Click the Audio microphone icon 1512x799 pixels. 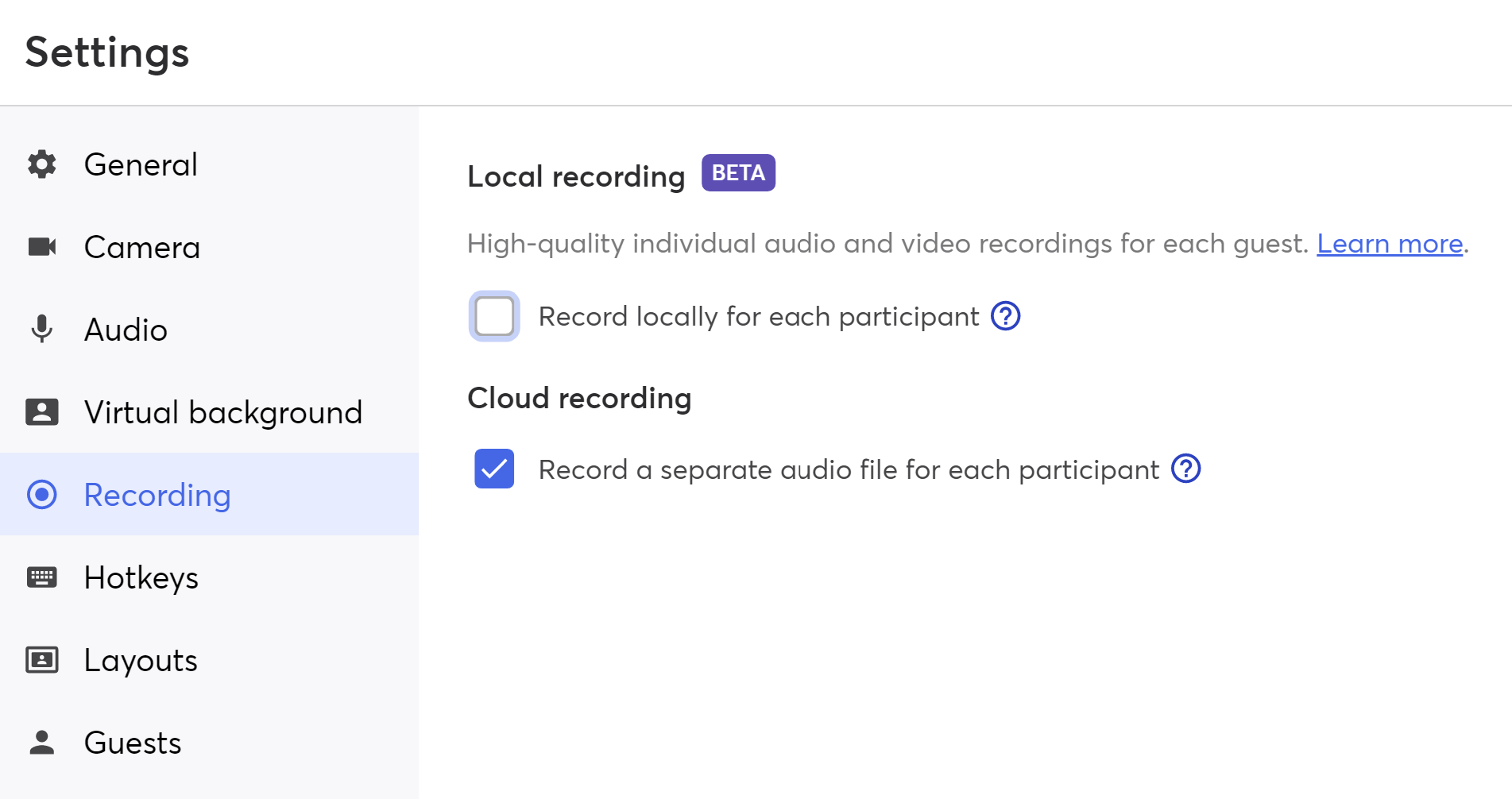point(42,329)
